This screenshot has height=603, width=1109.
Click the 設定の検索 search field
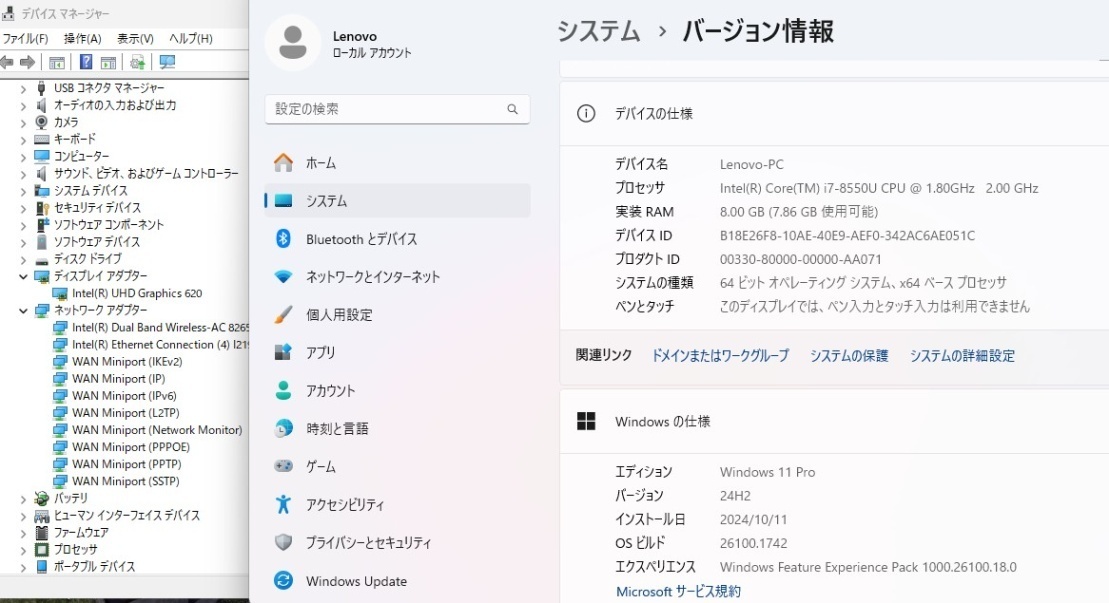(397, 107)
